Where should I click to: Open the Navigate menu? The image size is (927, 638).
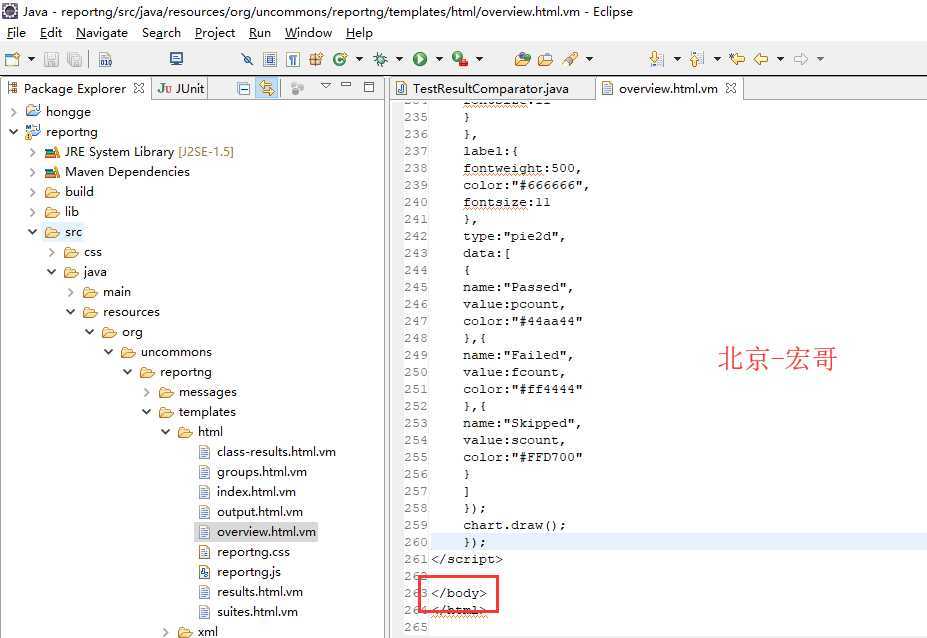[102, 33]
